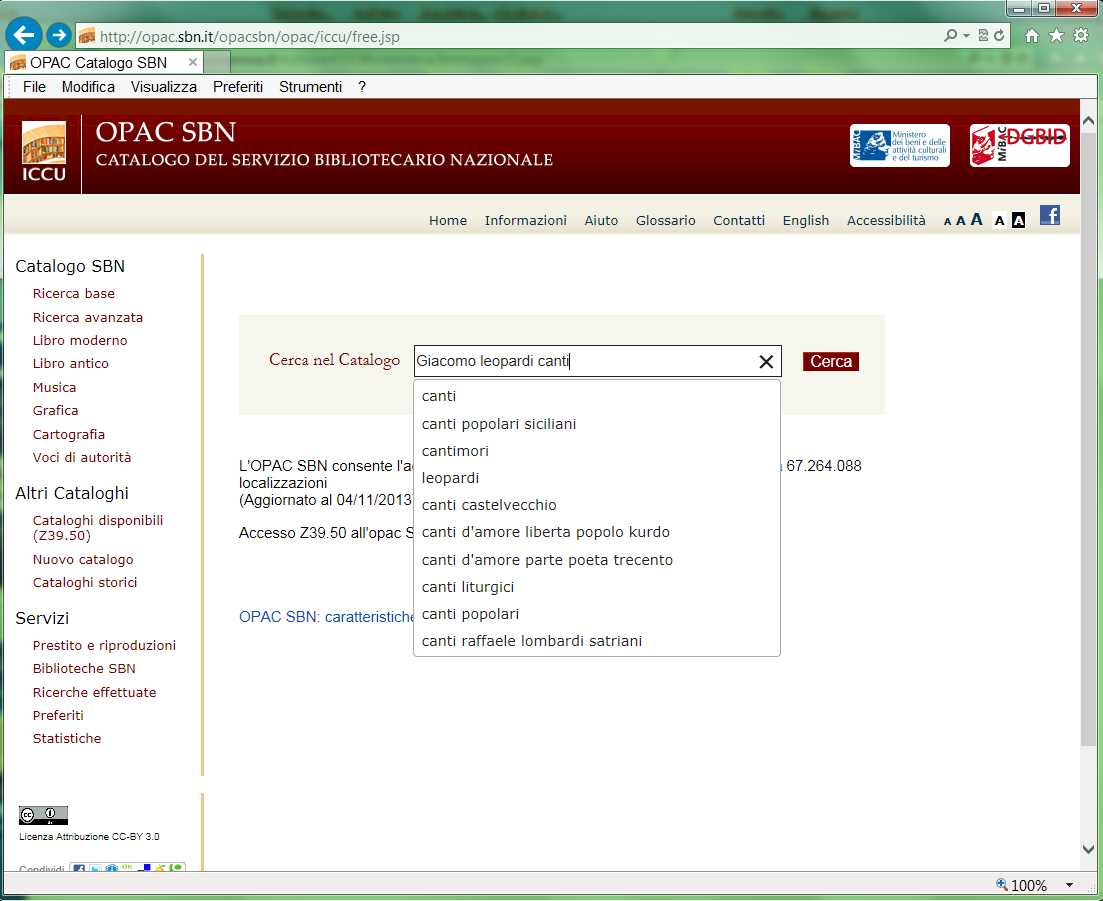Image resolution: width=1103 pixels, height=901 pixels.
Task: Set the smallest font size A icon
Action: 948,222
